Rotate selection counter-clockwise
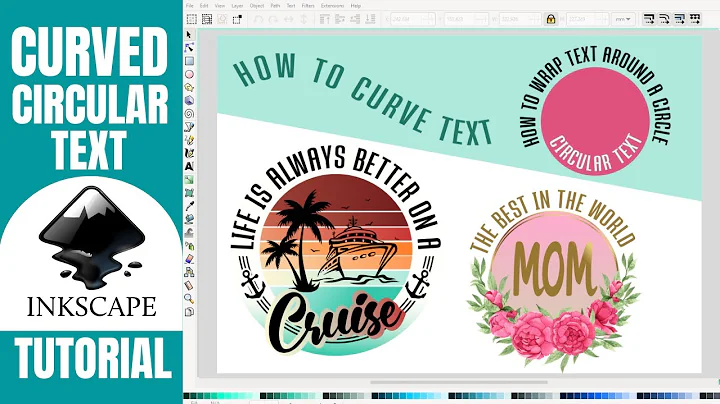Image resolution: width=720 pixels, height=404 pixels. click(259, 19)
